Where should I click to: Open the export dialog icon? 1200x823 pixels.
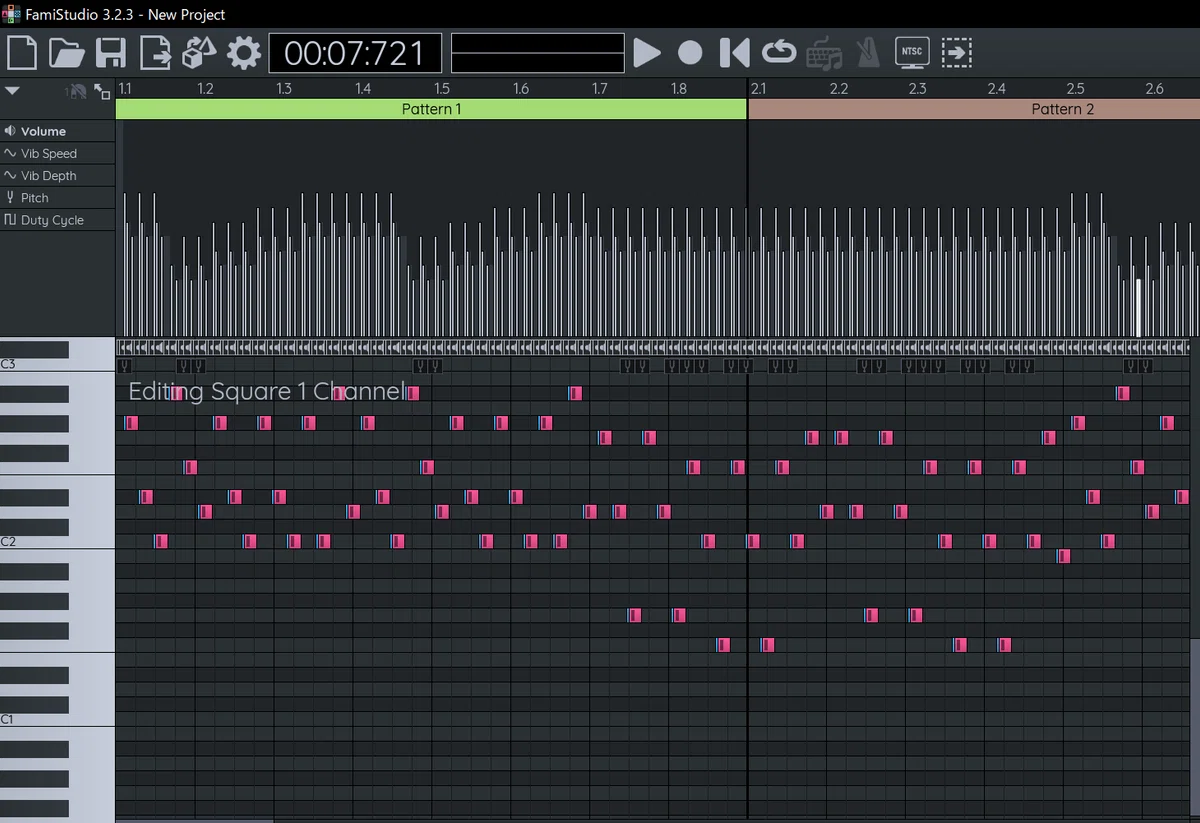click(156, 52)
